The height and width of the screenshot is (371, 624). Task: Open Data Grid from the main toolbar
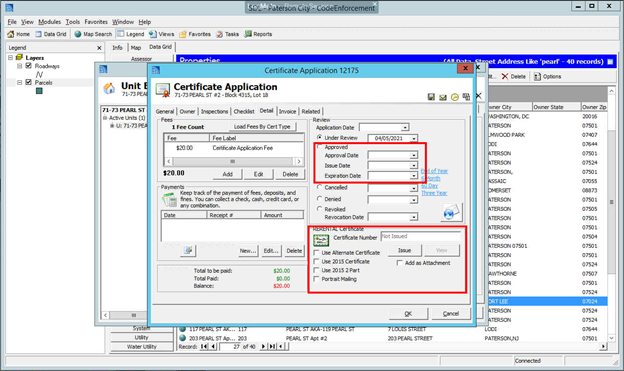pos(51,34)
